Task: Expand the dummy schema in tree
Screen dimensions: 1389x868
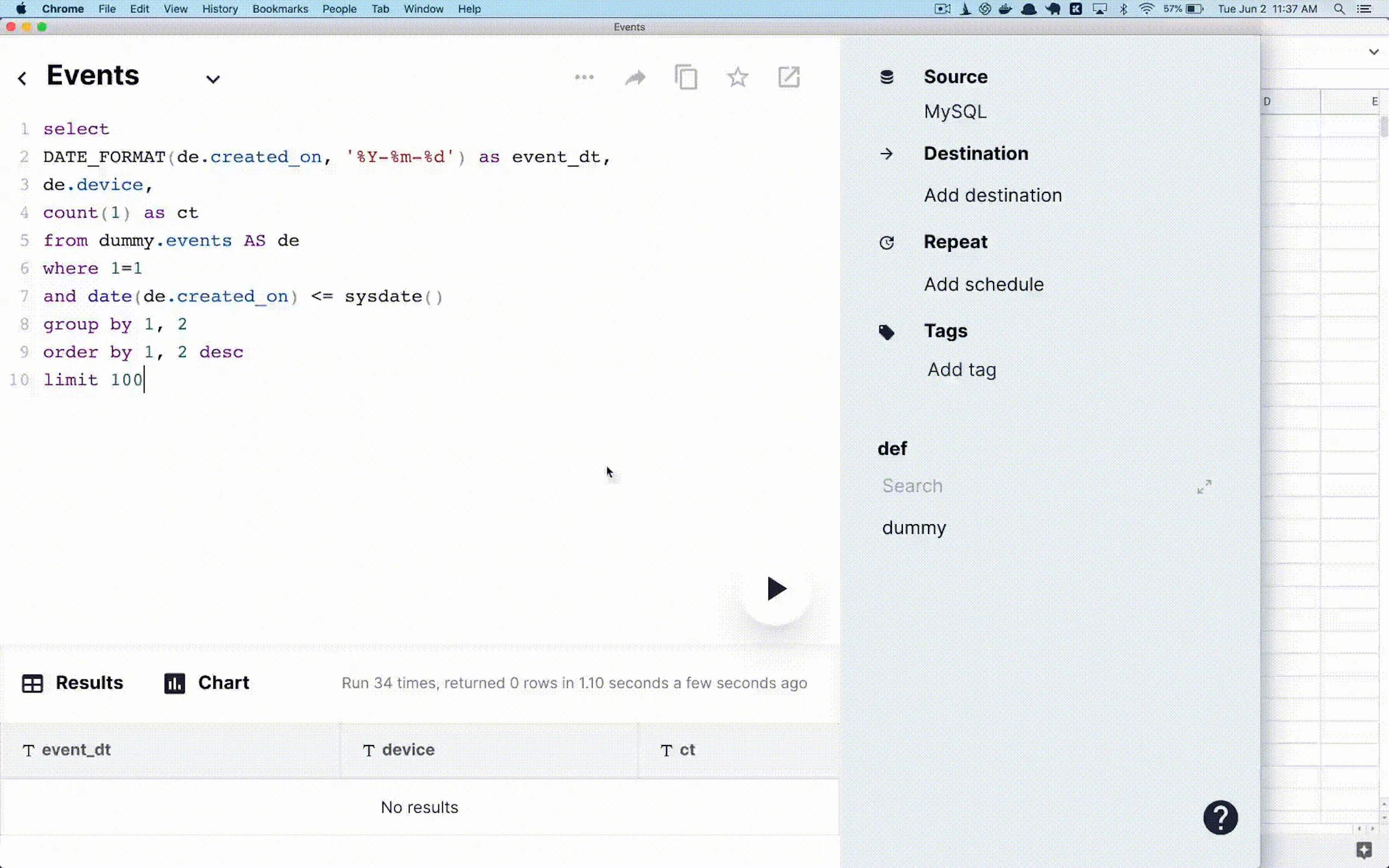Action: pos(914,527)
